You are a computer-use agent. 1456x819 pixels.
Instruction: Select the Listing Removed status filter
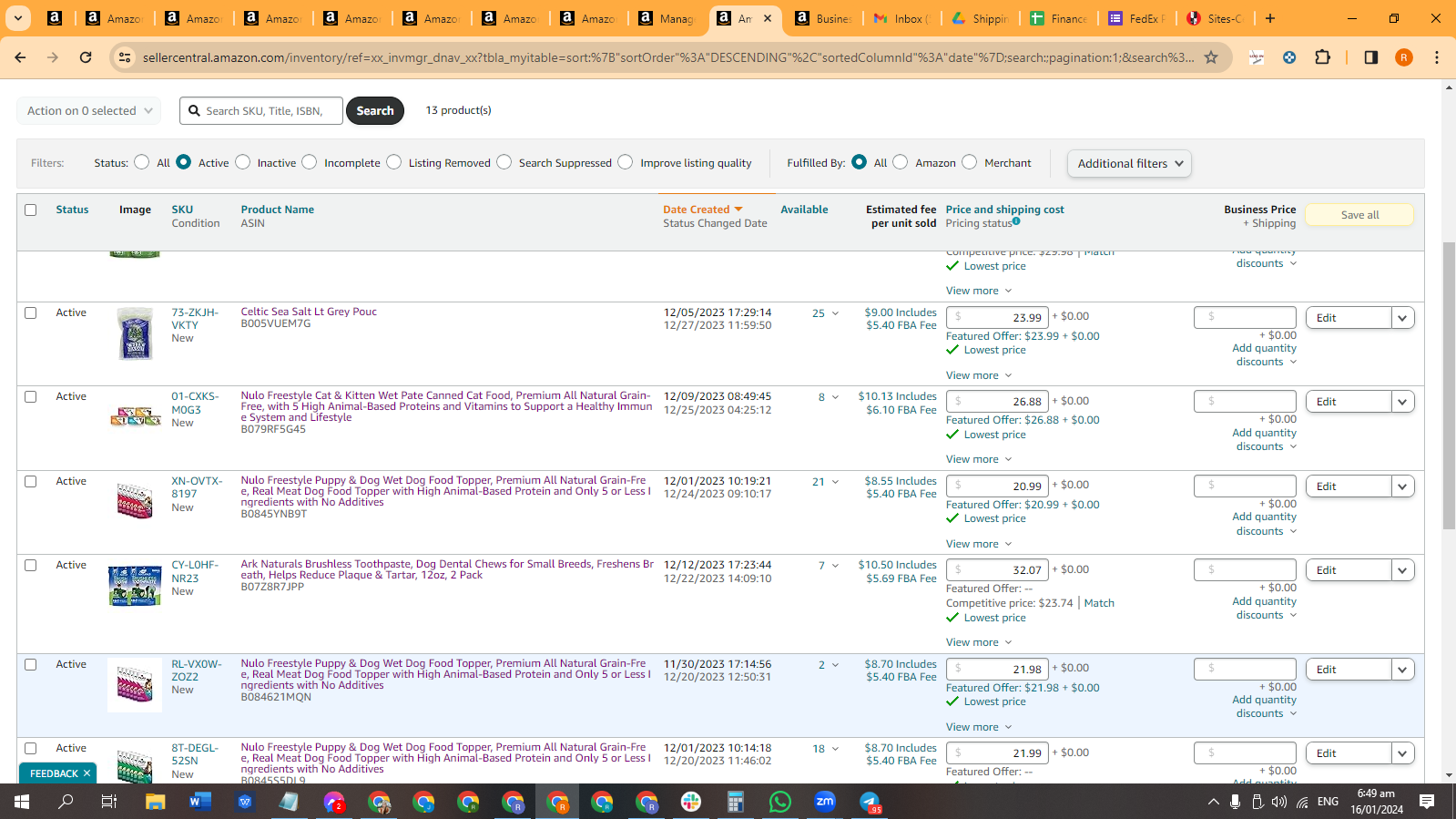point(393,162)
